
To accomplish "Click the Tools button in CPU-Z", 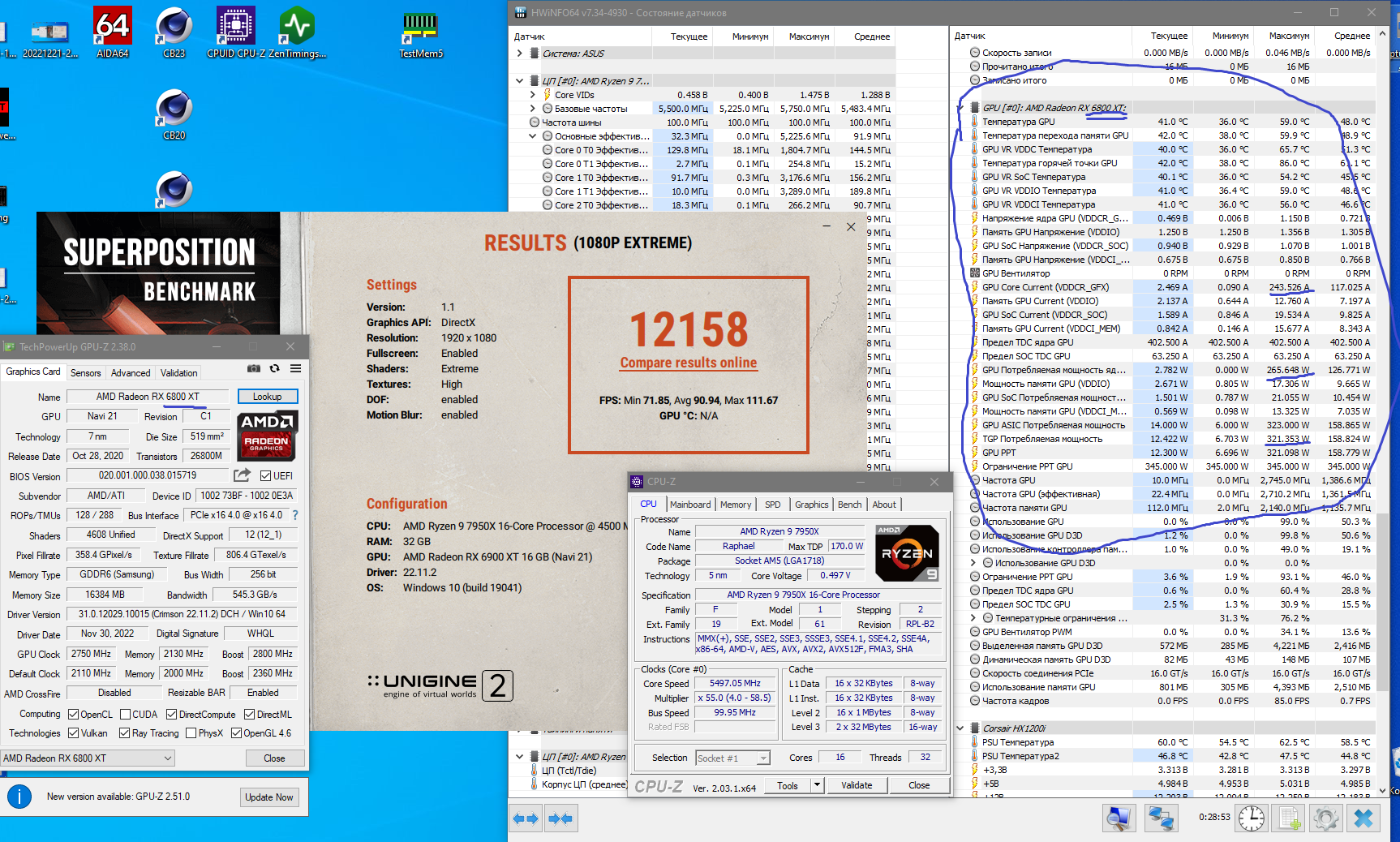I will [x=788, y=785].
